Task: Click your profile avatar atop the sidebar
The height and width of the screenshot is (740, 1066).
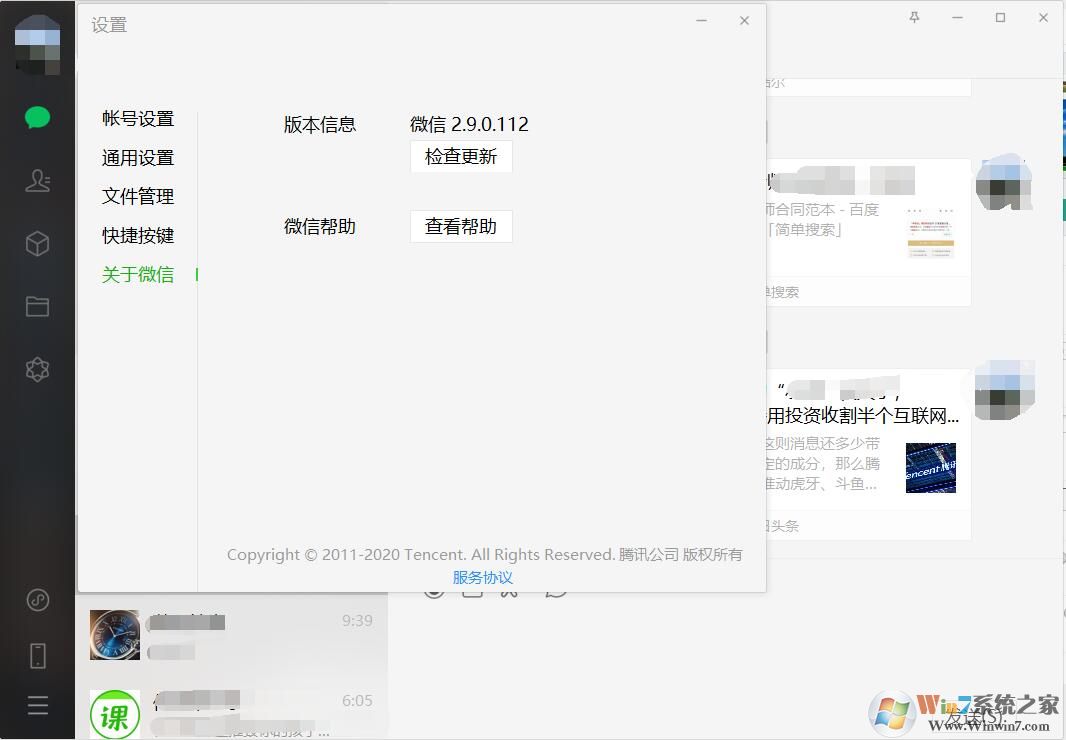Action: pyautogui.click(x=37, y=44)
